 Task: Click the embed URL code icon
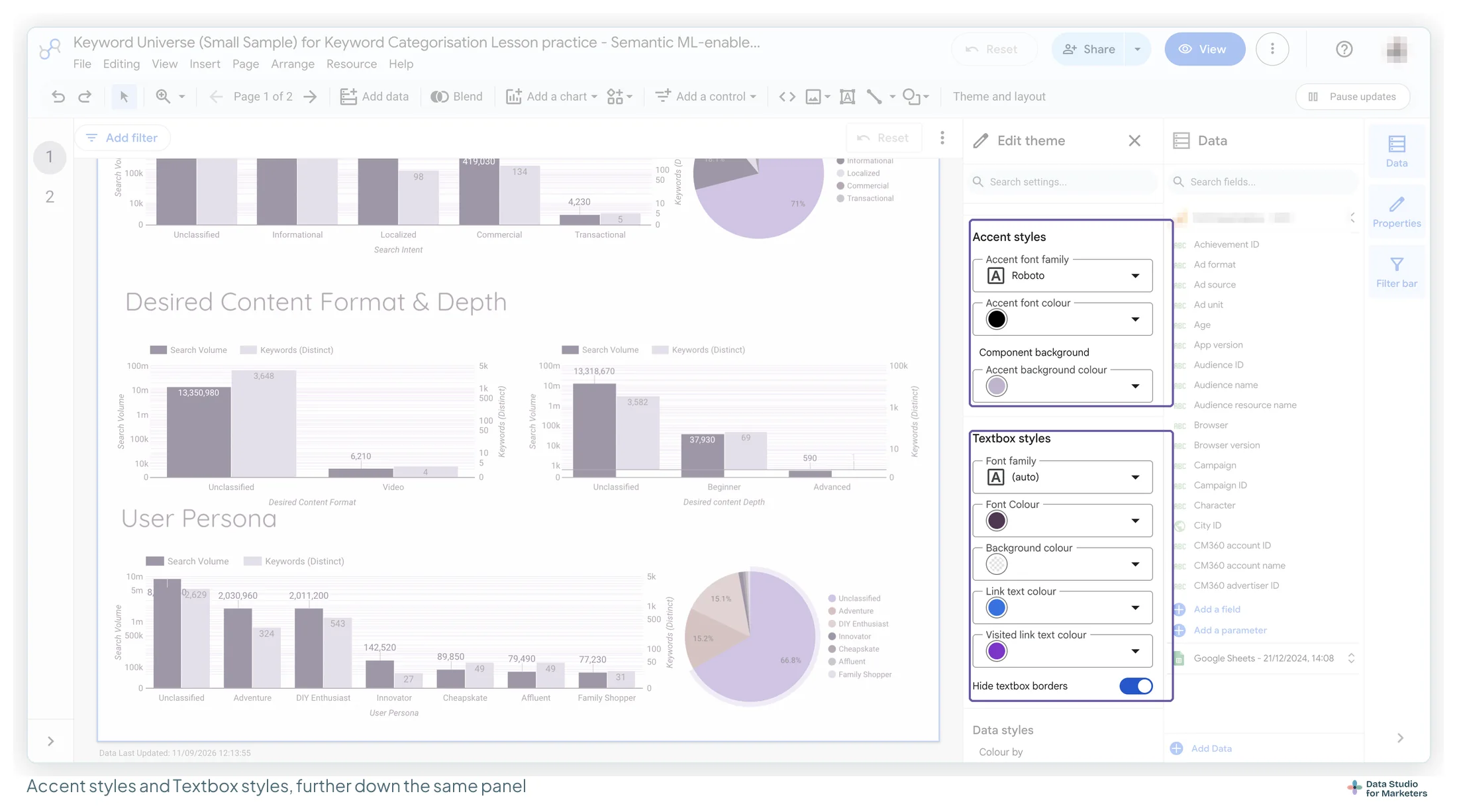click(x=787, y=97)
